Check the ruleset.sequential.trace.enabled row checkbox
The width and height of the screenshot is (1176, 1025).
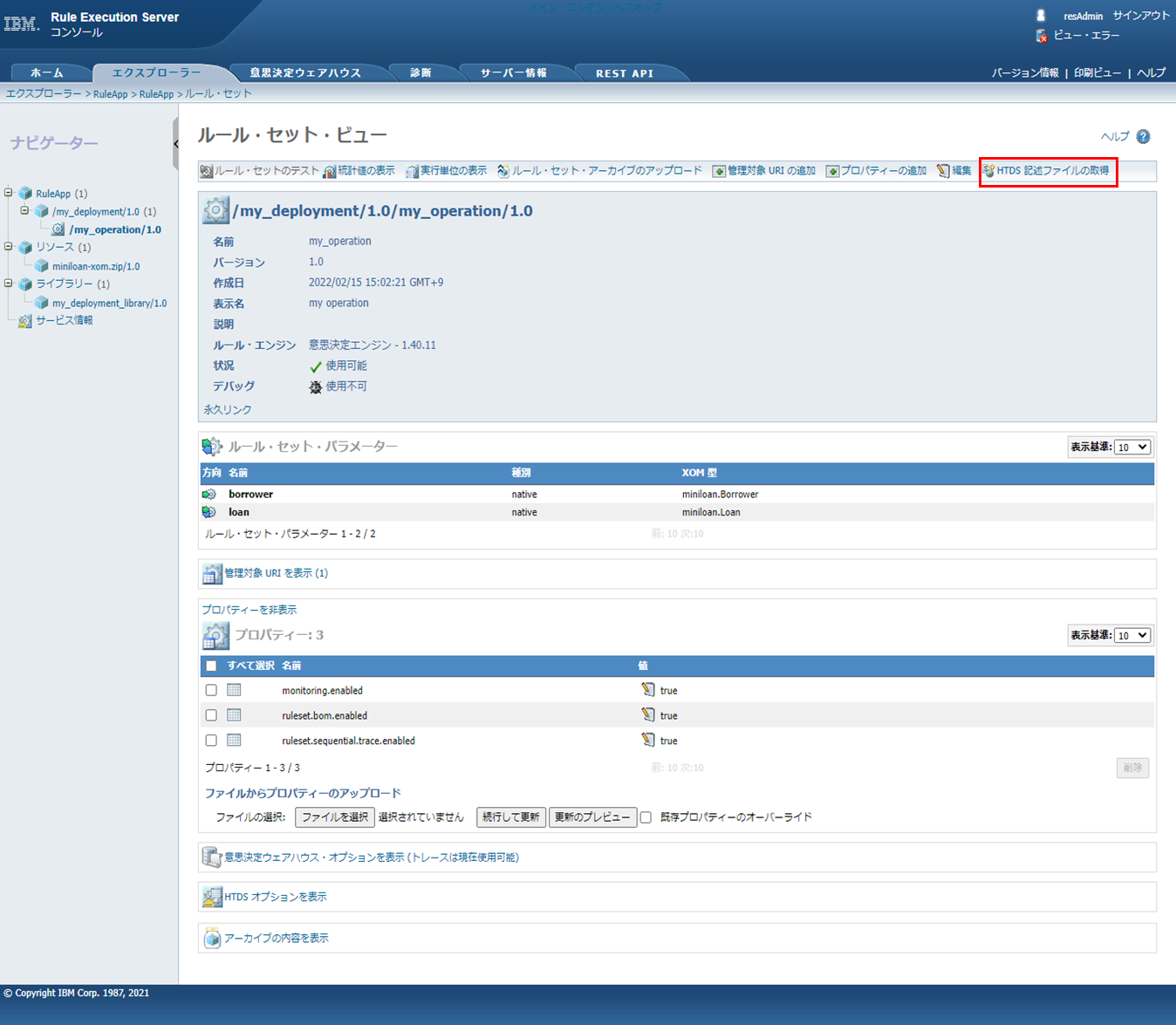[x=211, y=741]
